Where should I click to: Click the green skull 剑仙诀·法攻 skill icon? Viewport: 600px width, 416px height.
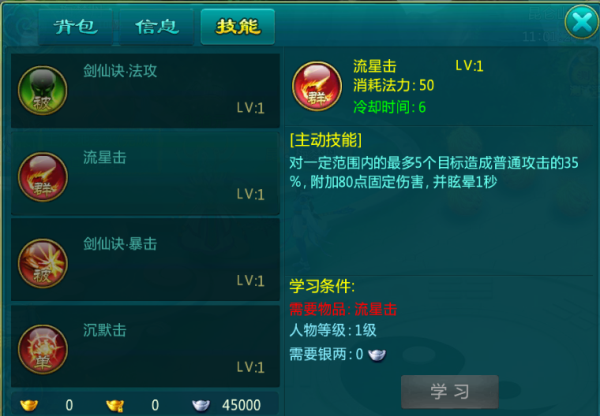point(42,90)
